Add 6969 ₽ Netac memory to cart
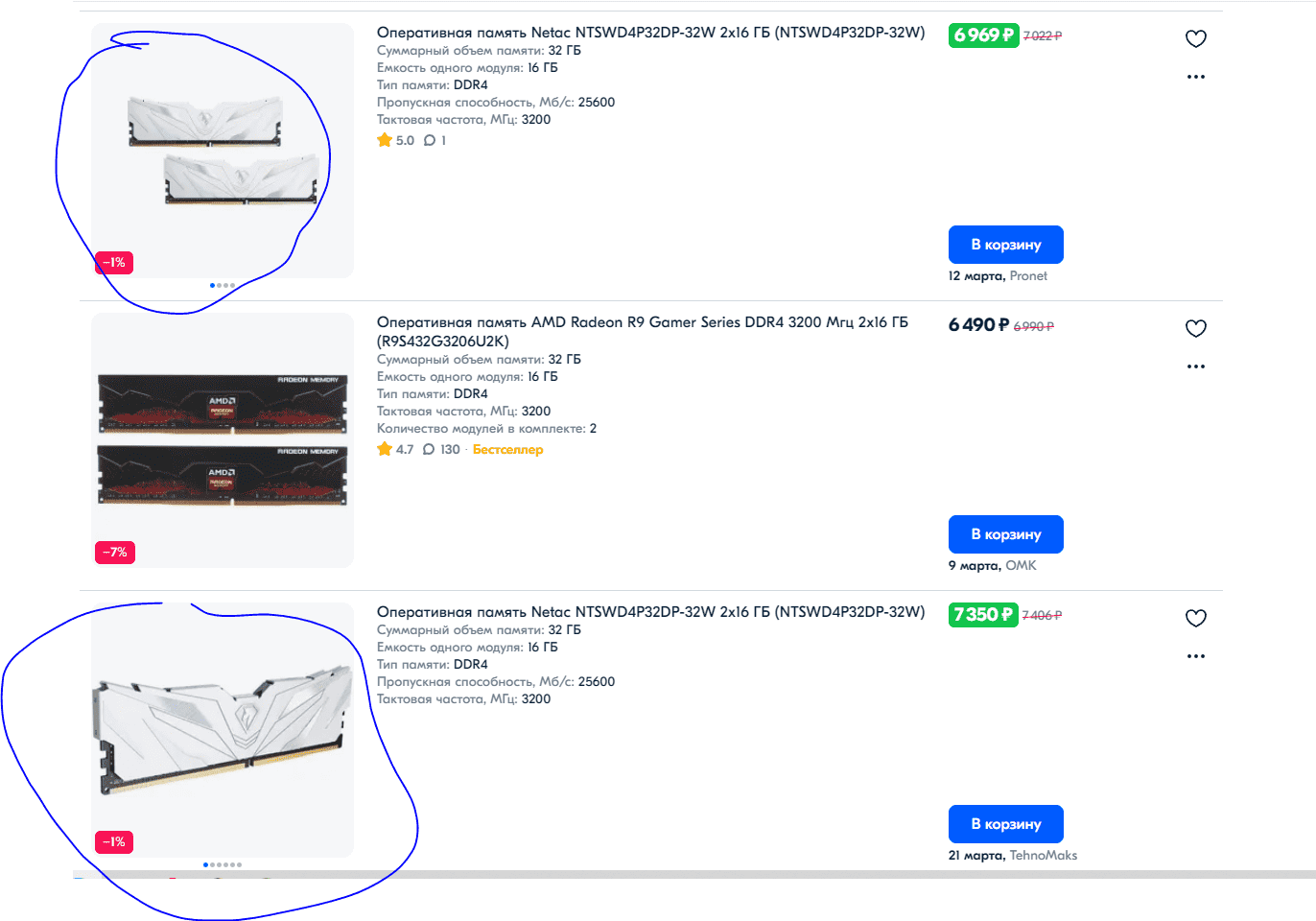Screen dimensions: 1316x921 tap(1005, 245)
